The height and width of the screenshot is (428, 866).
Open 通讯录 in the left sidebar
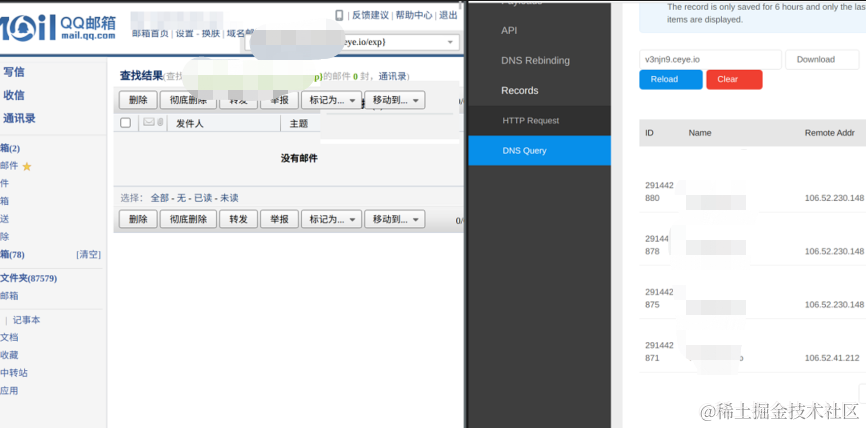coord(19,118)
